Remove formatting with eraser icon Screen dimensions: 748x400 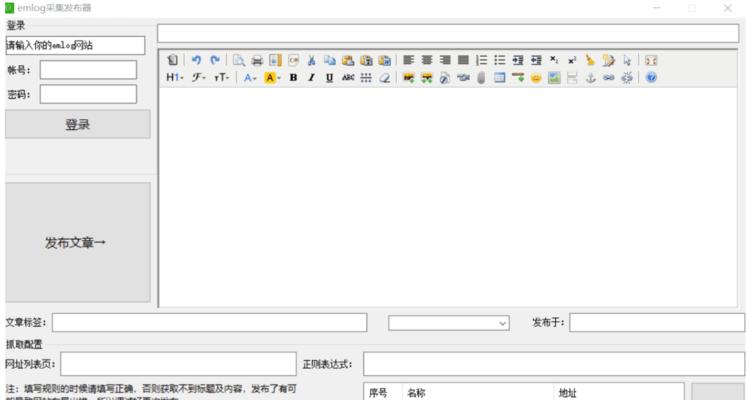tap(384, 77)
